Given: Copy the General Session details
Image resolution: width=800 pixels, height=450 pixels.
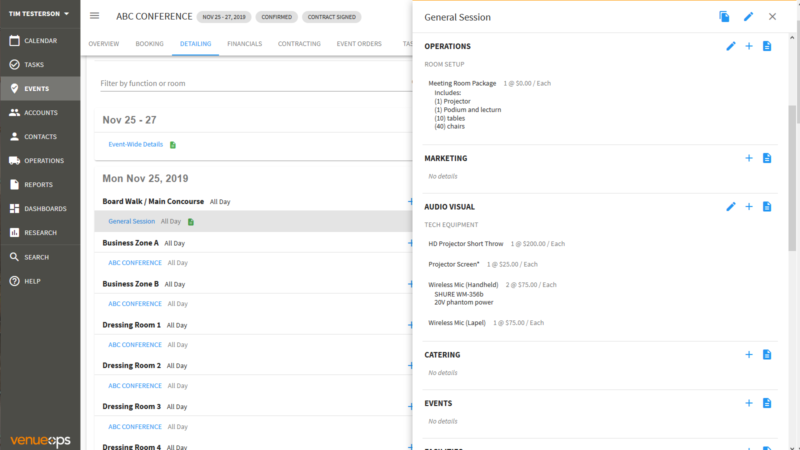Looking at the screenshot, I should tap(724, 17).
